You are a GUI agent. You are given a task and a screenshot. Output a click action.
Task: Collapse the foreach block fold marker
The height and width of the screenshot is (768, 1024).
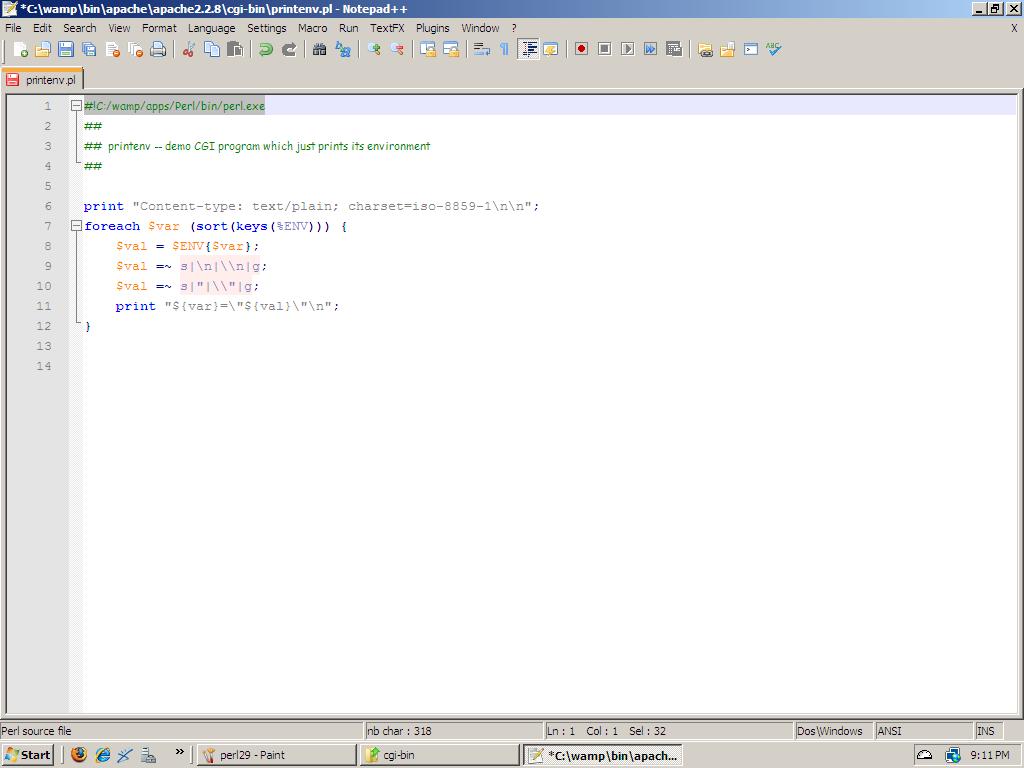[x=76, y=226]
